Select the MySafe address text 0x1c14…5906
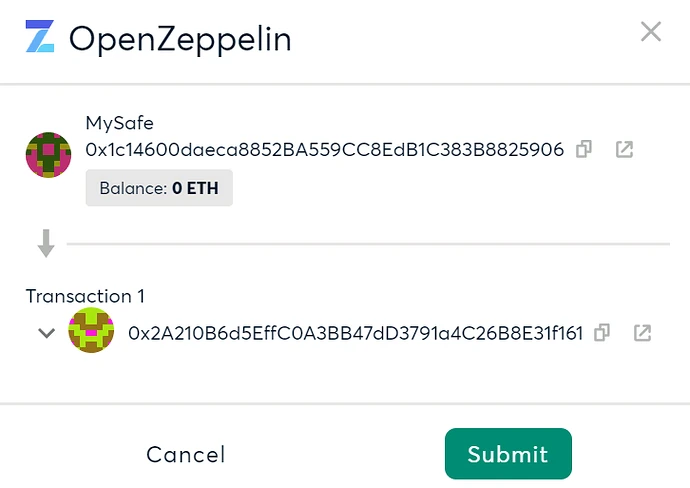The width and height of the screenshot is (690, 488). click(324, 150)
